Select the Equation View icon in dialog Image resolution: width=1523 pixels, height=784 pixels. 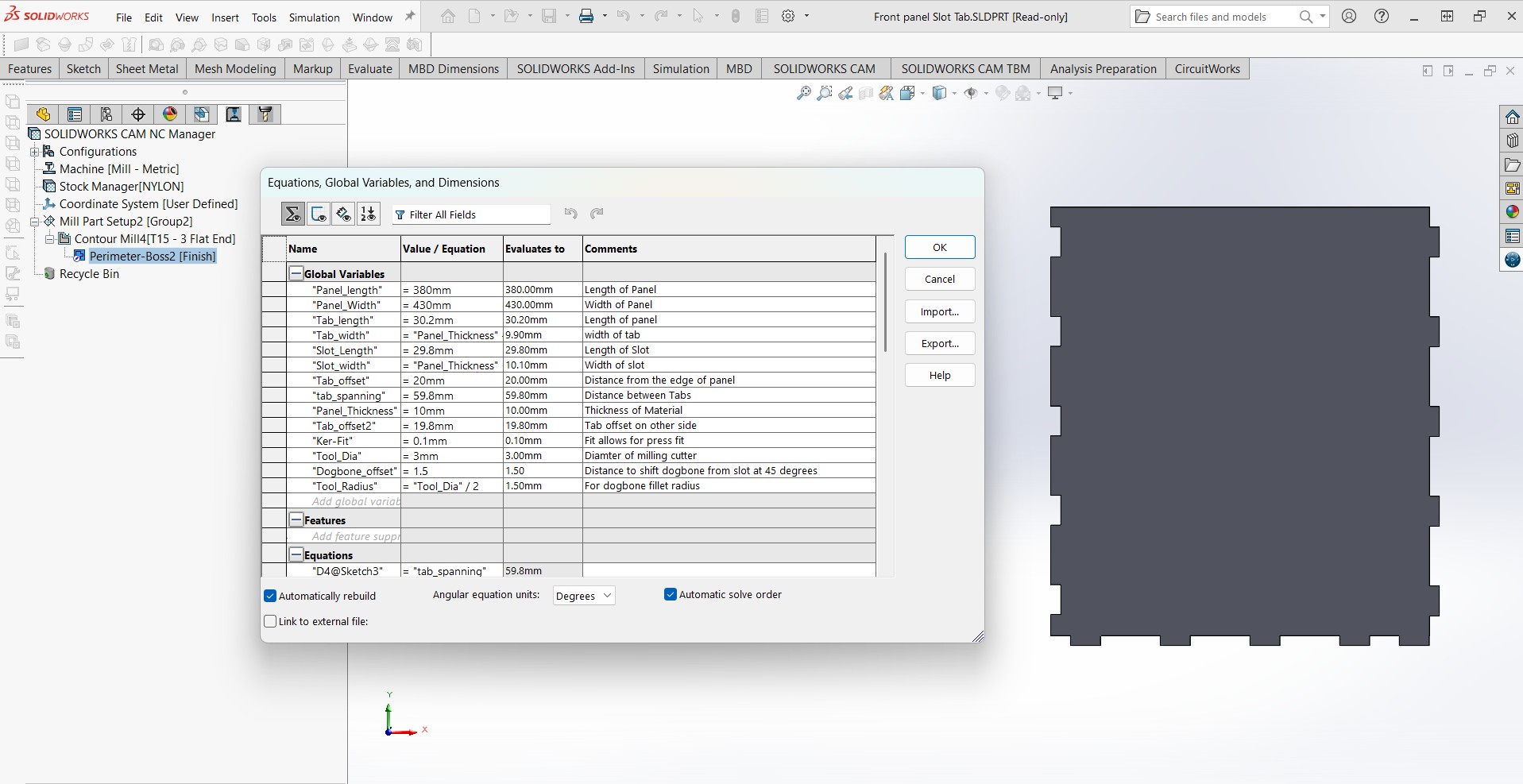[293, 214]
